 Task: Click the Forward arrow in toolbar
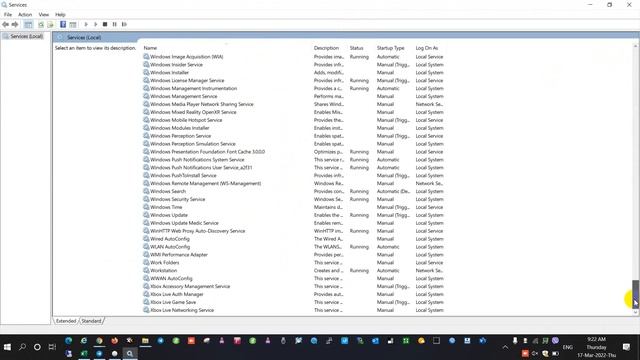[x=15, y=24]
